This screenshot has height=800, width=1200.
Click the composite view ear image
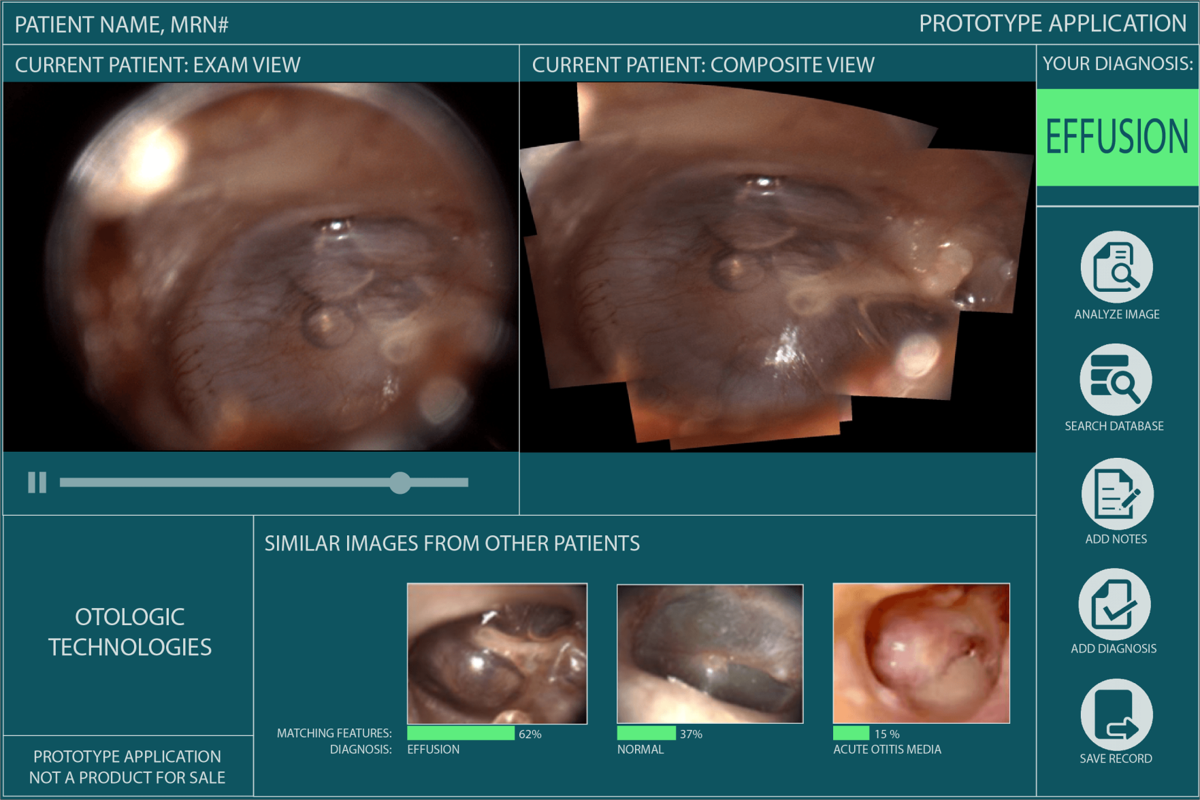tap(776, 266)
